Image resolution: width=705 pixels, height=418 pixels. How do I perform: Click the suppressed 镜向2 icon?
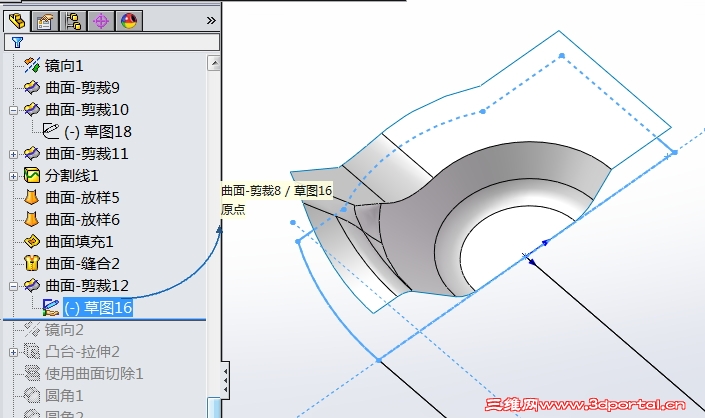pyautogui.click(x=32, y=329)
